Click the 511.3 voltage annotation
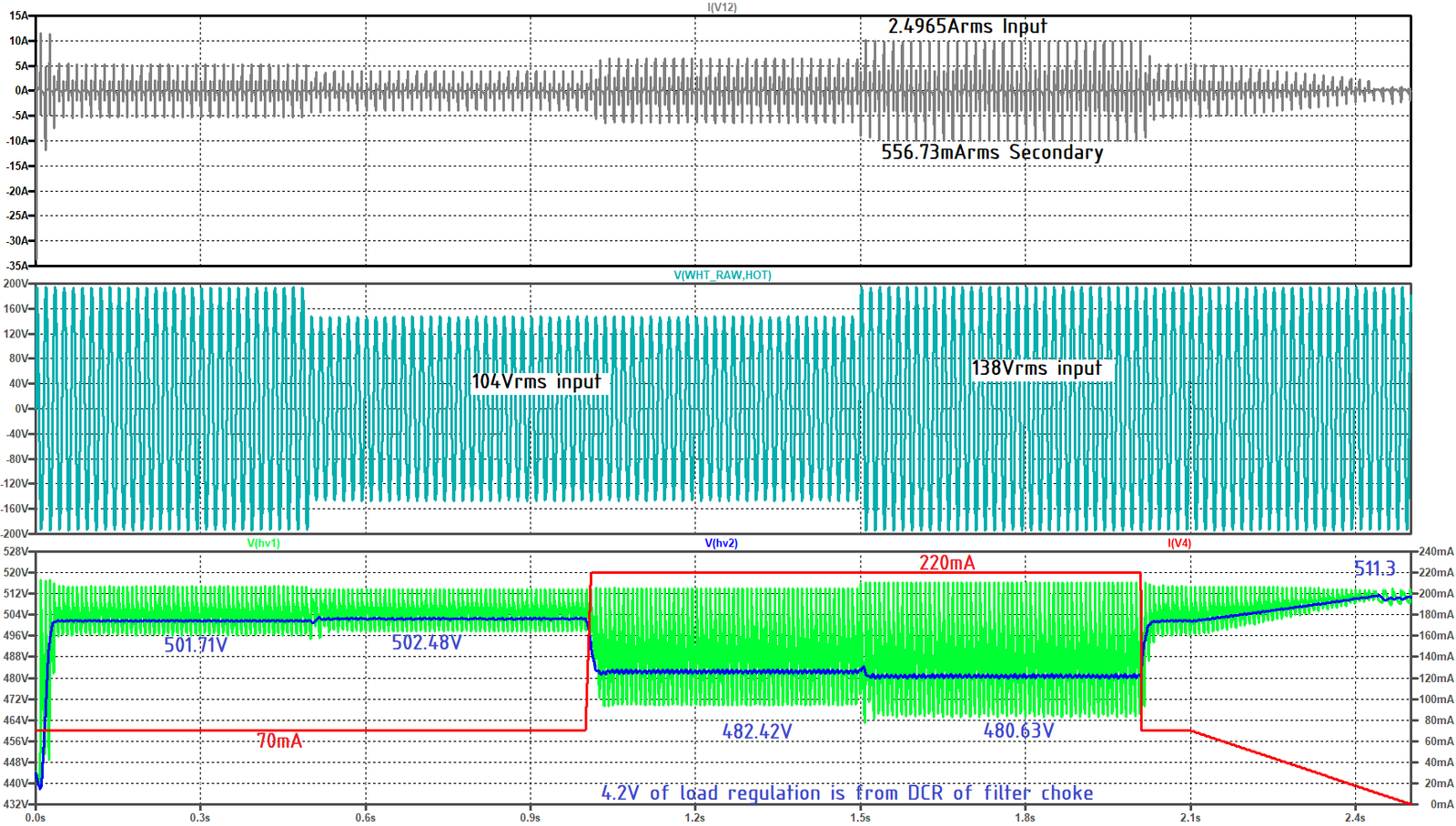1456x826 pixels. (1375, 569)
